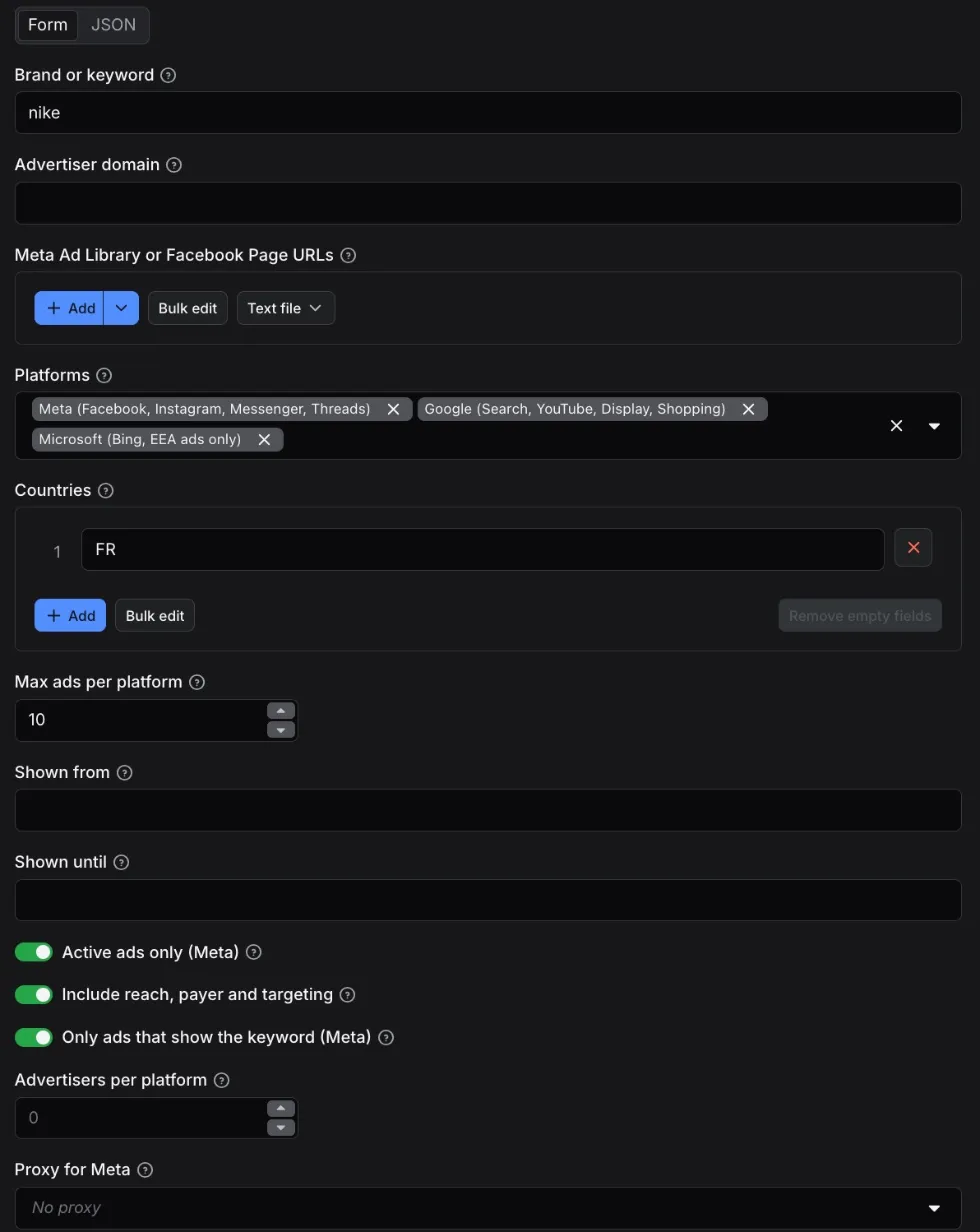Open help icon for Platforms
980x1232 pixels.
point(104,375)
